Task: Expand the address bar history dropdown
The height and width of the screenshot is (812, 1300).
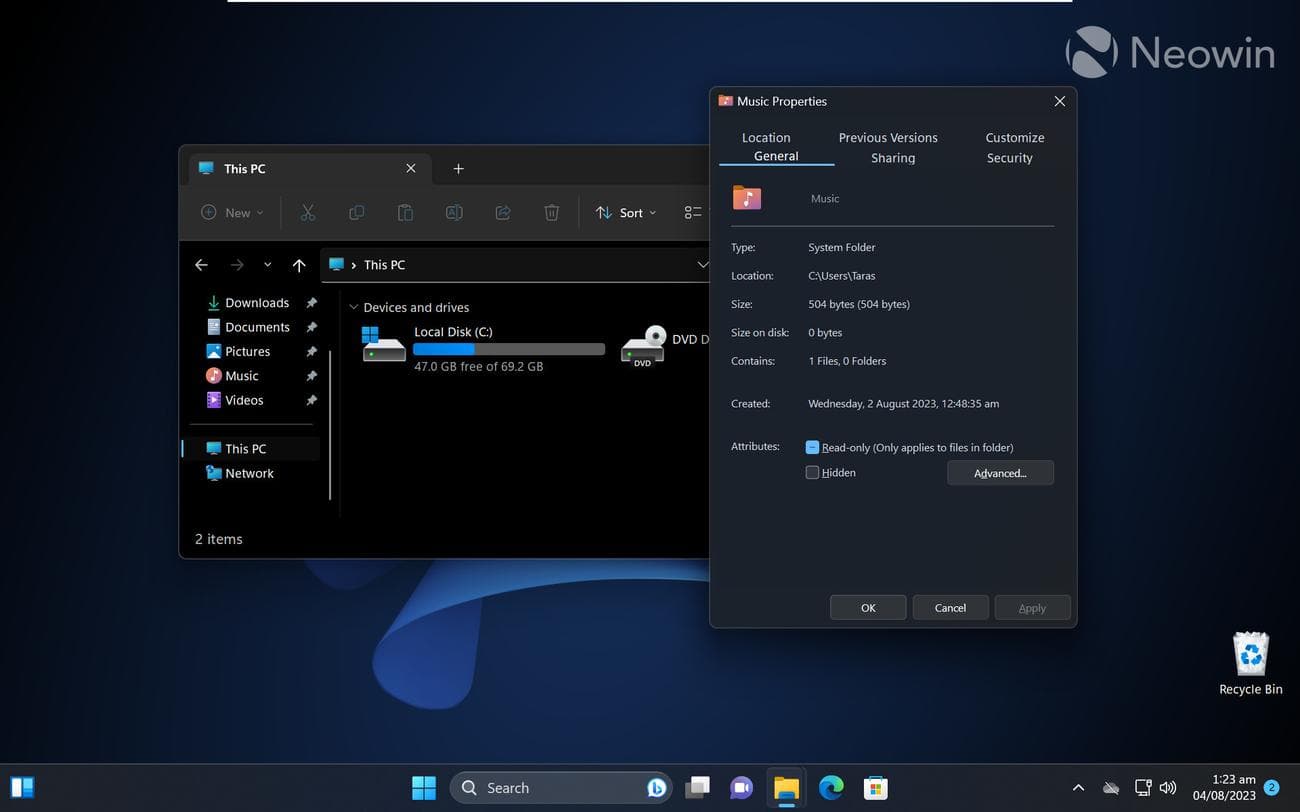Action: point(702,265)
